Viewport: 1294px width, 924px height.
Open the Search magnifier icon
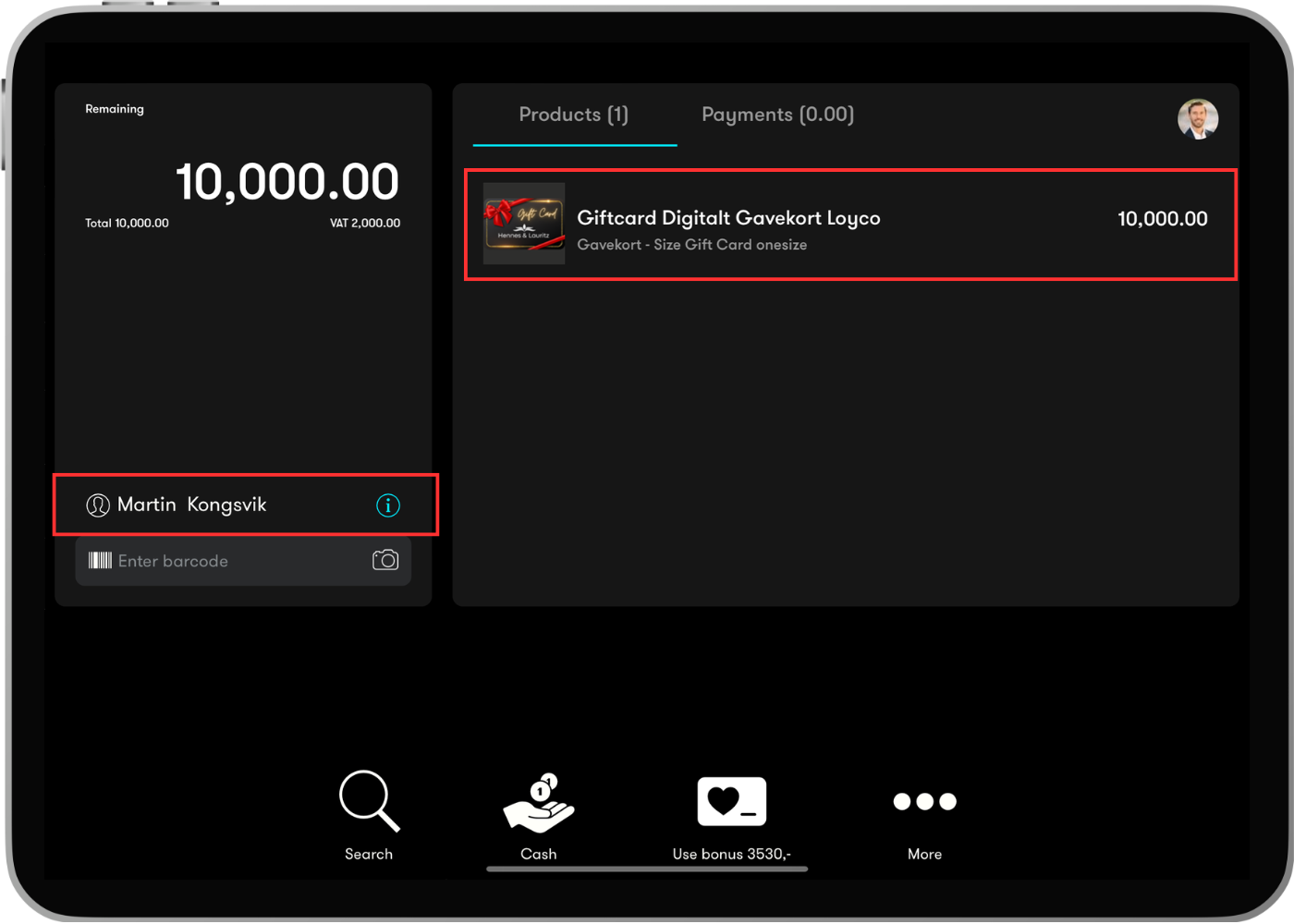coord(369,801)
